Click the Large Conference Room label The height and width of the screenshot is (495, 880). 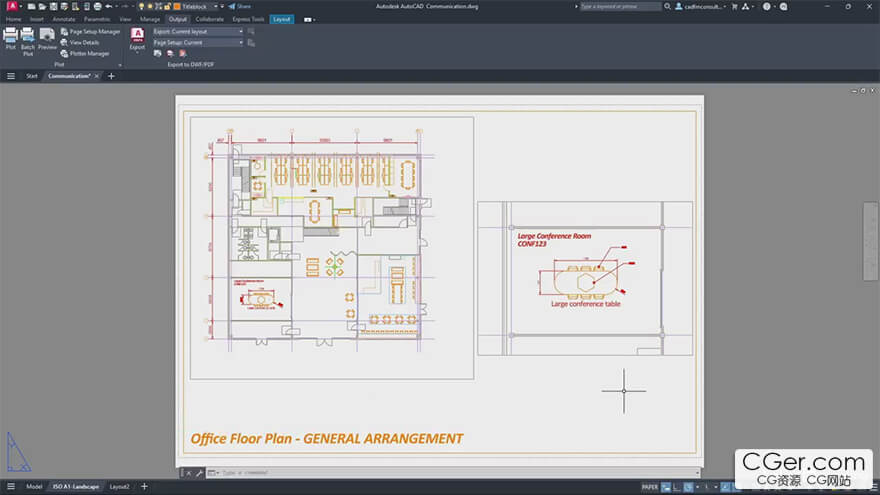click(554, 240)
